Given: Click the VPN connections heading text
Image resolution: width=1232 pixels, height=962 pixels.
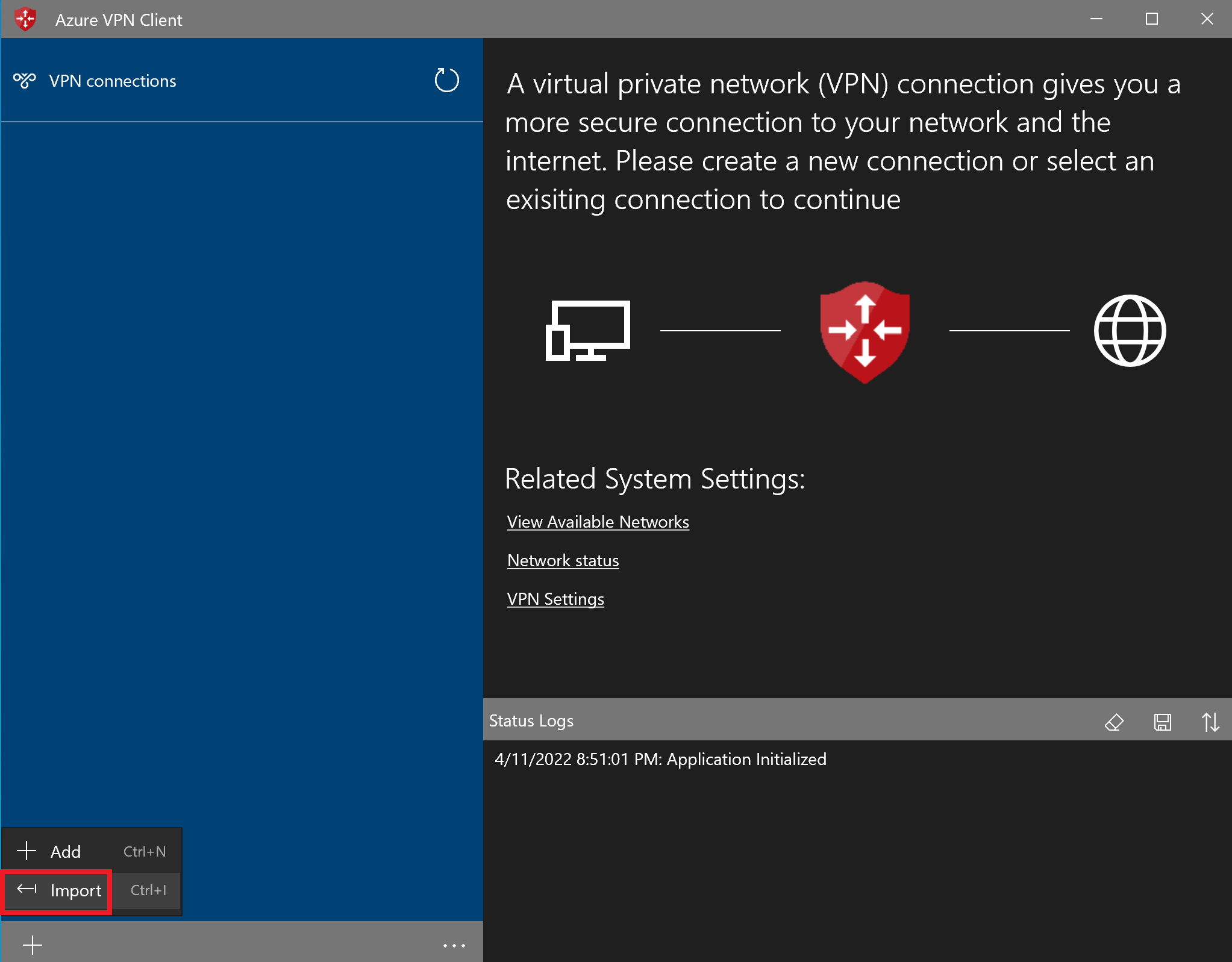Looking at the screenshot, I should click(x=113, y=81).
